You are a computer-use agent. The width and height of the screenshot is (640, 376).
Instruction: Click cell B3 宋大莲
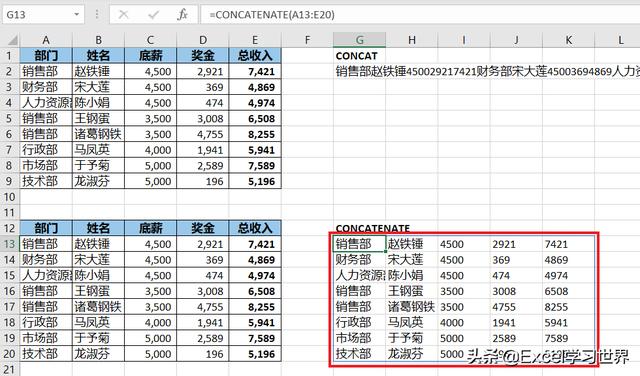(x=98, y=87)
